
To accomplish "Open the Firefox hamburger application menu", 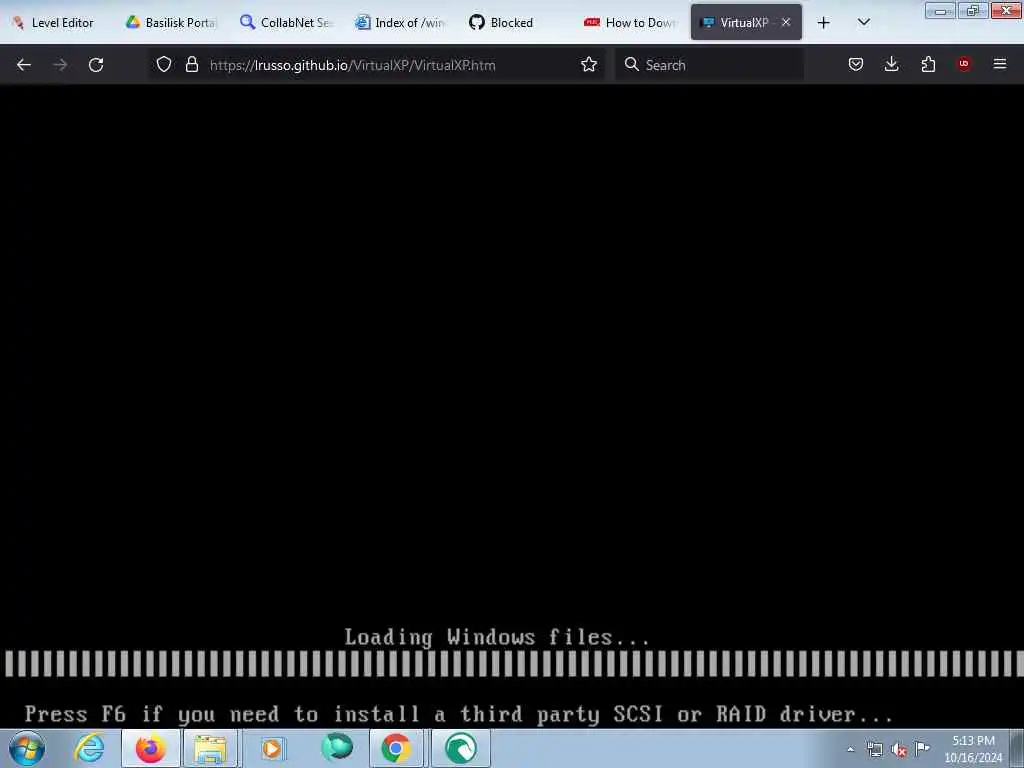I will [x=1000, y=64].
